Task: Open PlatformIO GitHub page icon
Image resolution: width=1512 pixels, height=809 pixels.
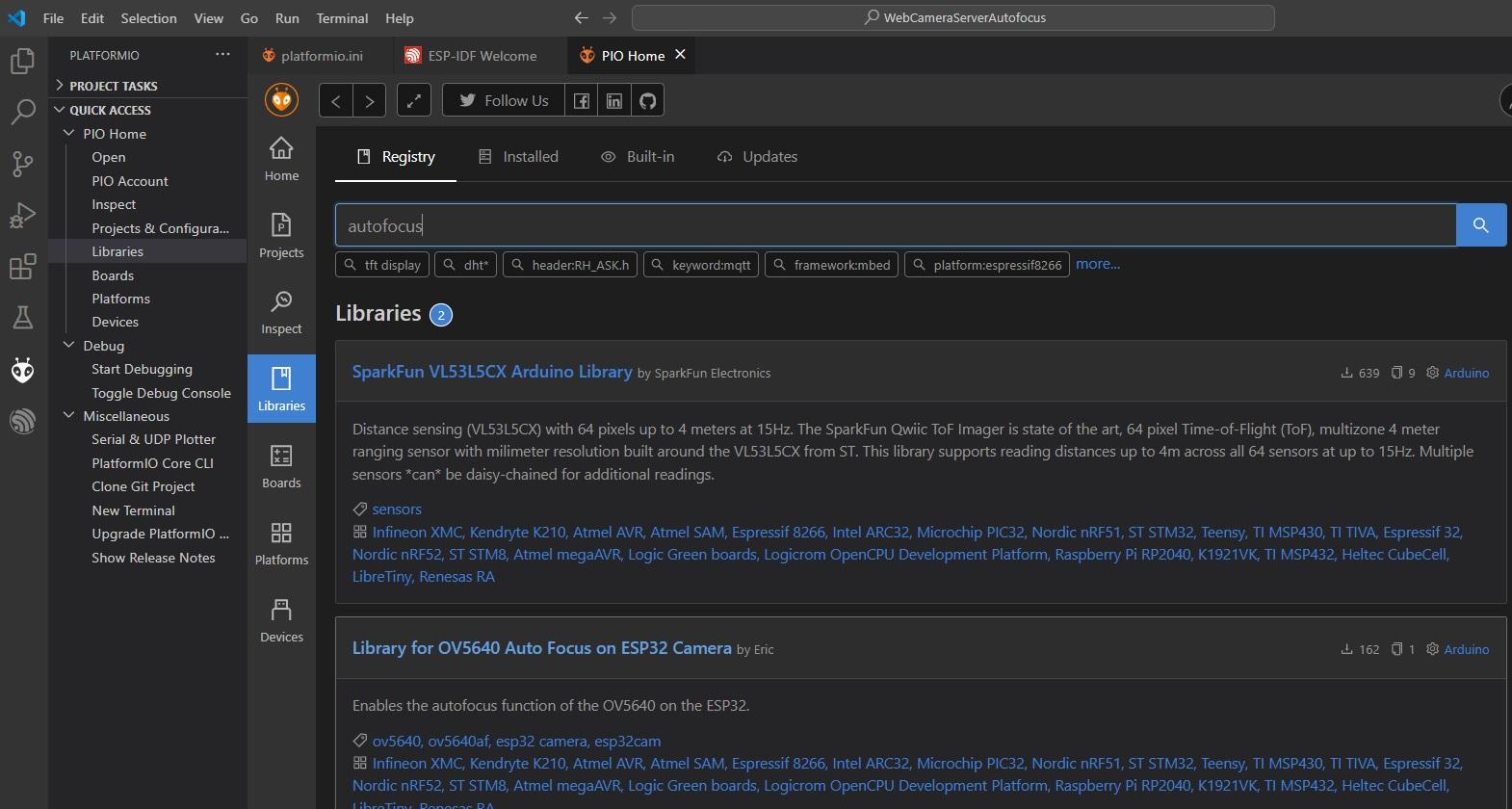Action: [648, 100]
